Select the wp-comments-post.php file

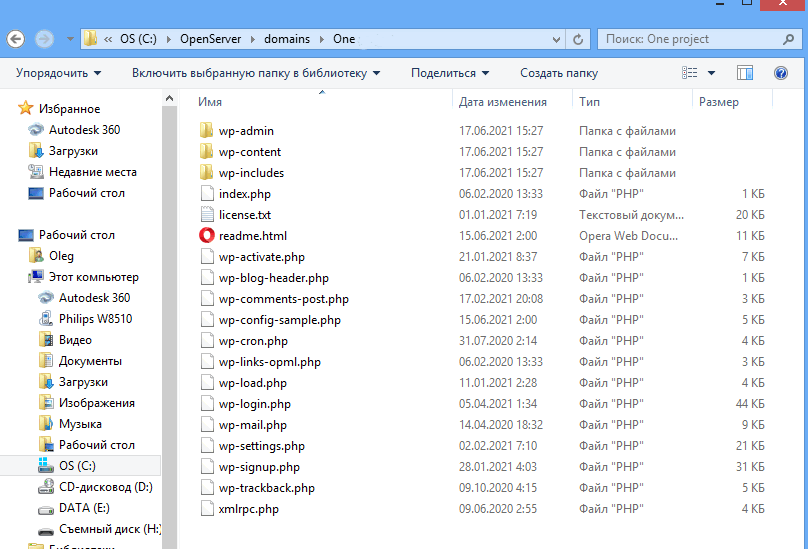click(x=283, y=299)
